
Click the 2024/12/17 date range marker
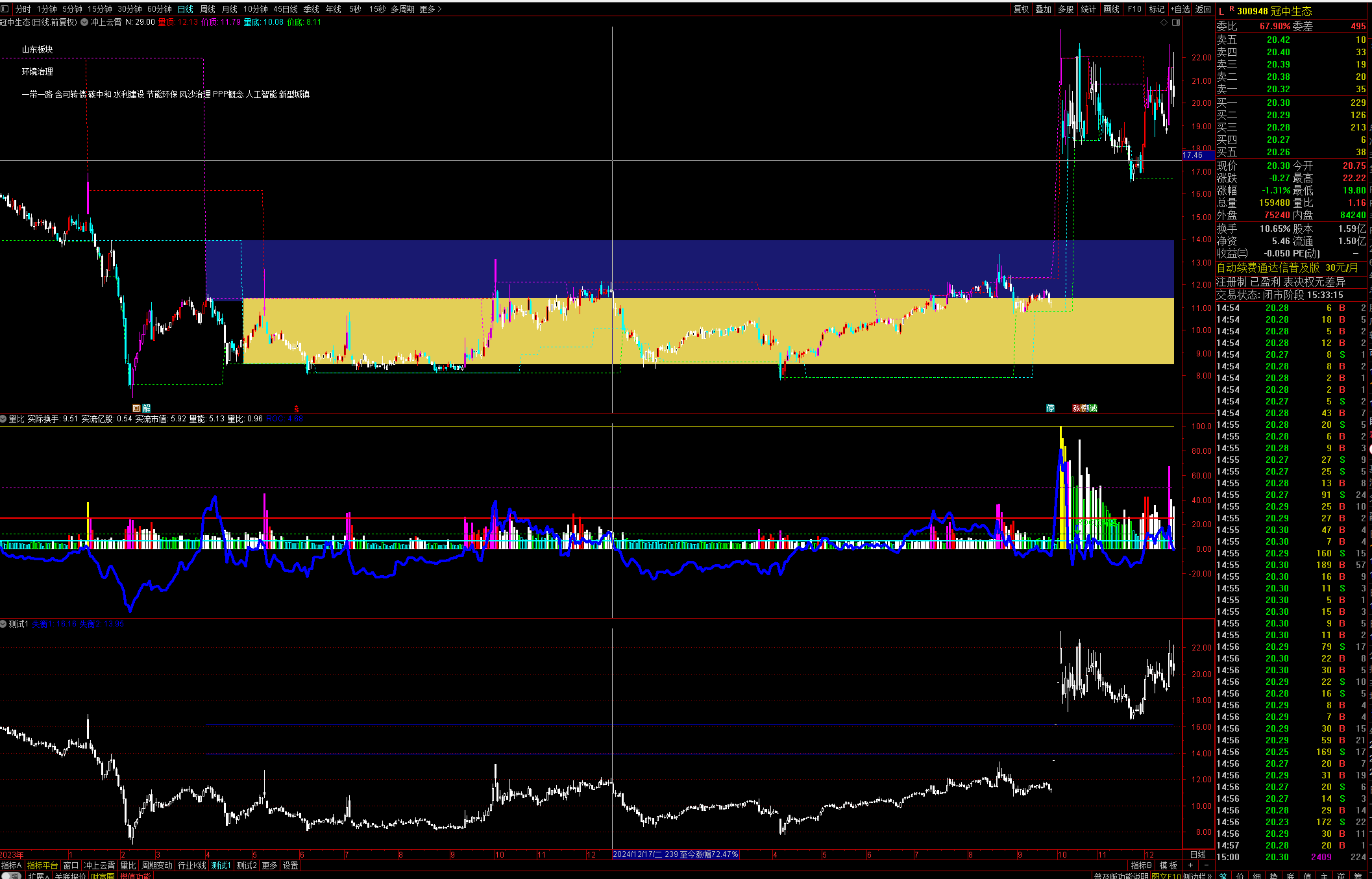(x=675, y=854)
